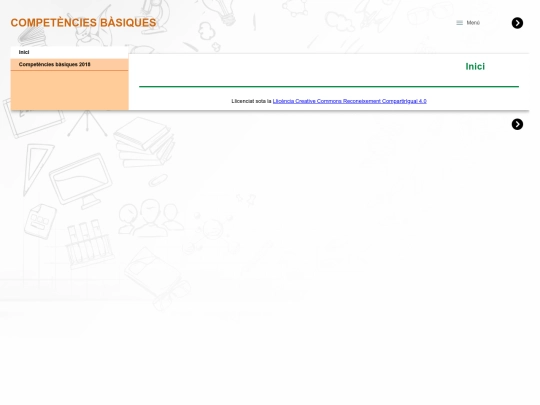Viewport: 540px width, 405px height.
Task: Select the Inici item in the sidebar
Action: coord(69,52)
